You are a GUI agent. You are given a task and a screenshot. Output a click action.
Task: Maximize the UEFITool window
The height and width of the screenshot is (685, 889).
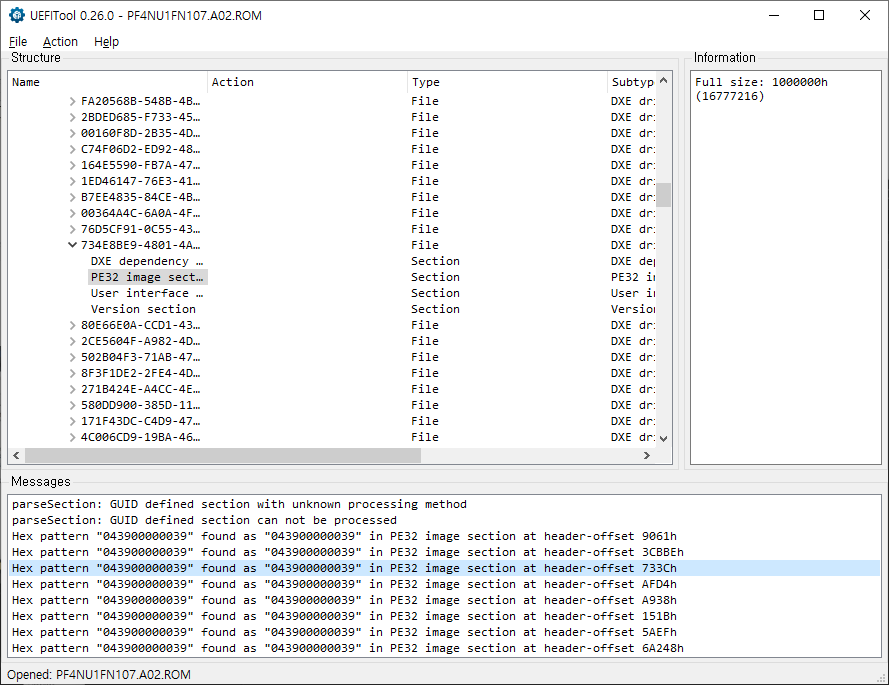[819, 15]
